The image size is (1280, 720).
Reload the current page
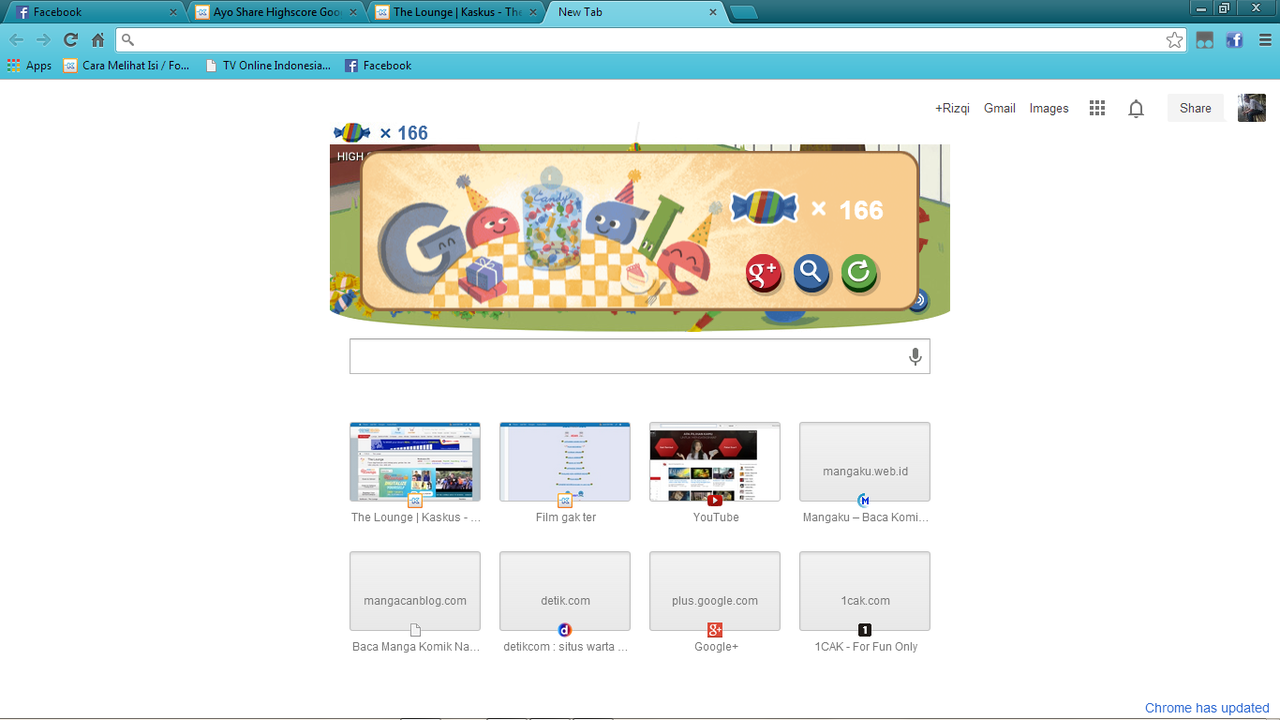[x=70, y=40]
